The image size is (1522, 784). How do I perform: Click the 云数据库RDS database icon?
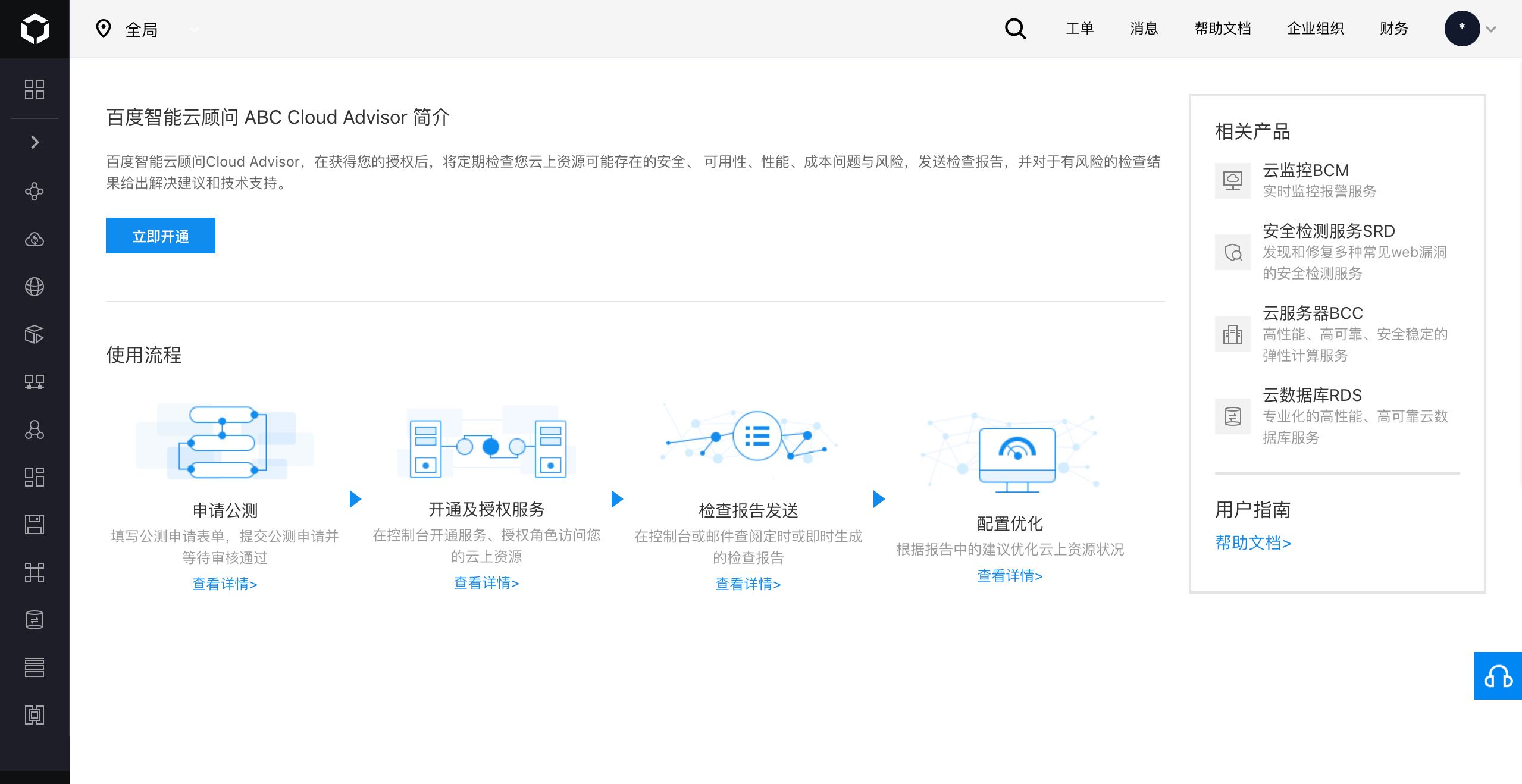(1233, 416)
